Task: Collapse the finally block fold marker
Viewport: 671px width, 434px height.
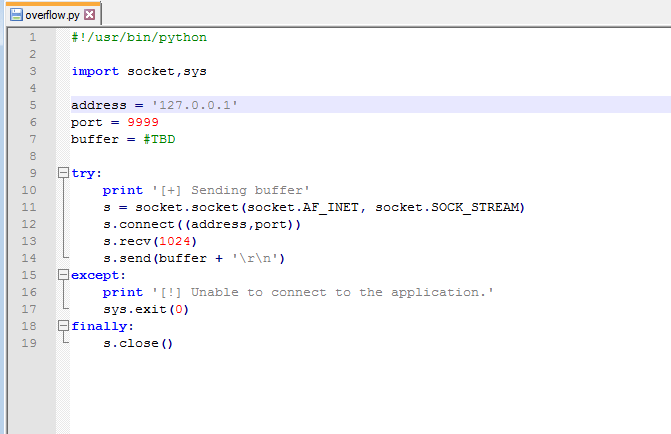Action: click(63, 326)
